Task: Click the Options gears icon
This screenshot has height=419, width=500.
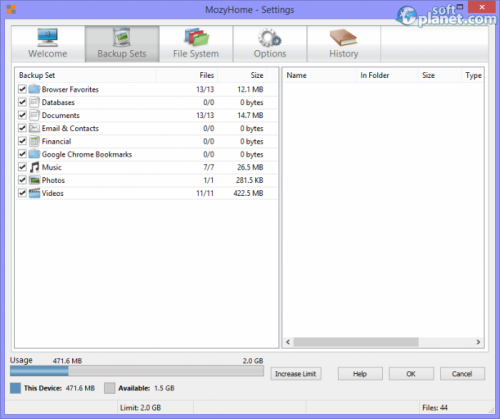Action: [x=270, y=38]
